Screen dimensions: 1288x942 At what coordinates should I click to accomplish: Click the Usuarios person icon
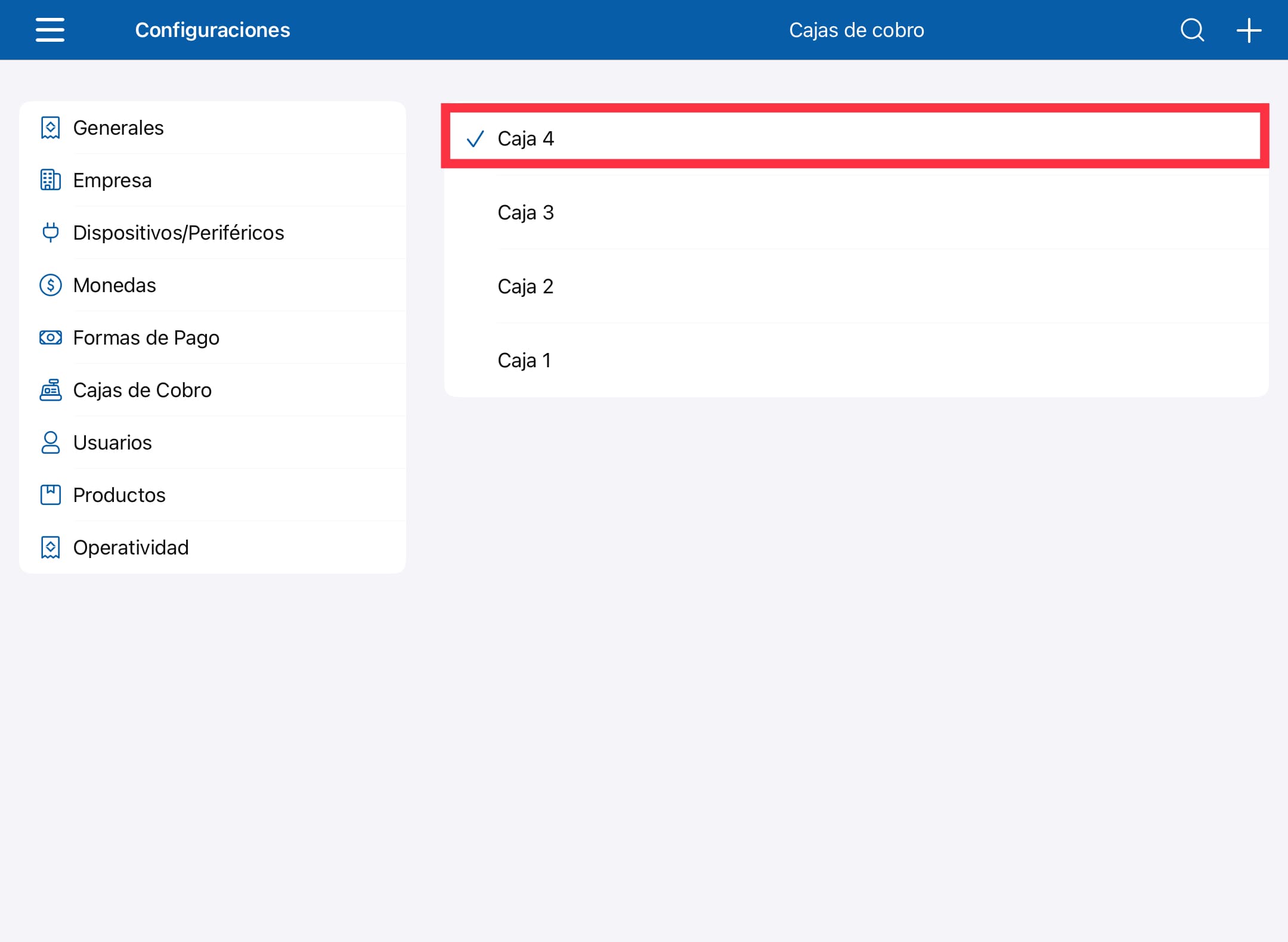click(x=51, y=442)
